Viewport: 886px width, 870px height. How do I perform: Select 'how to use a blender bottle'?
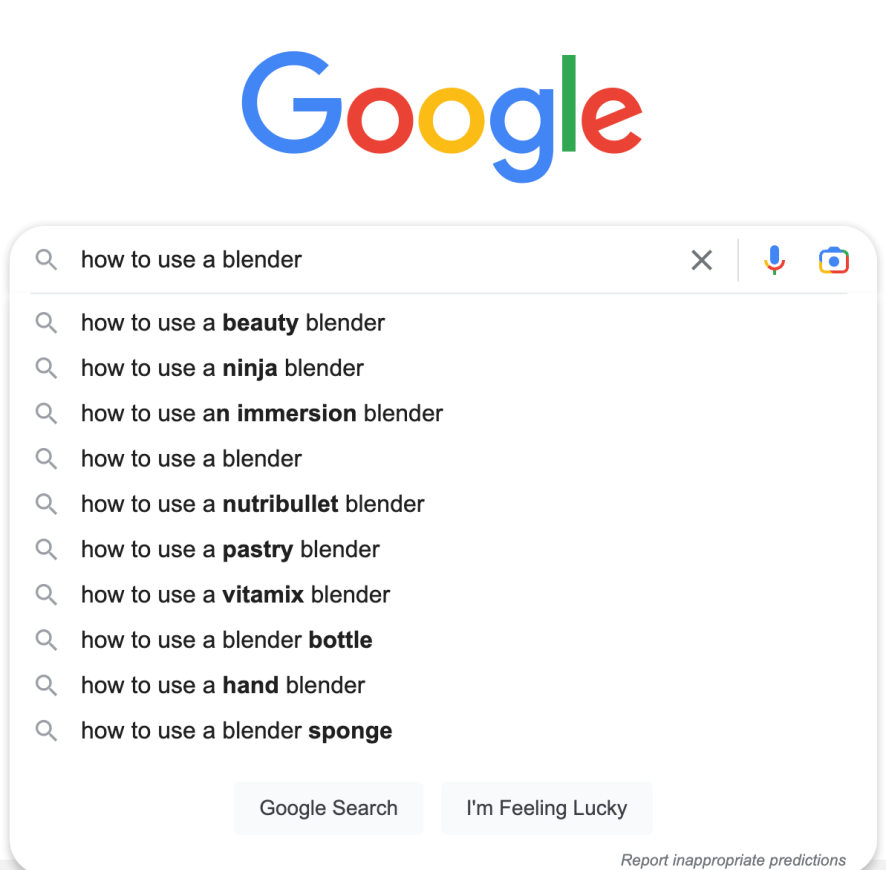(443, 640)
